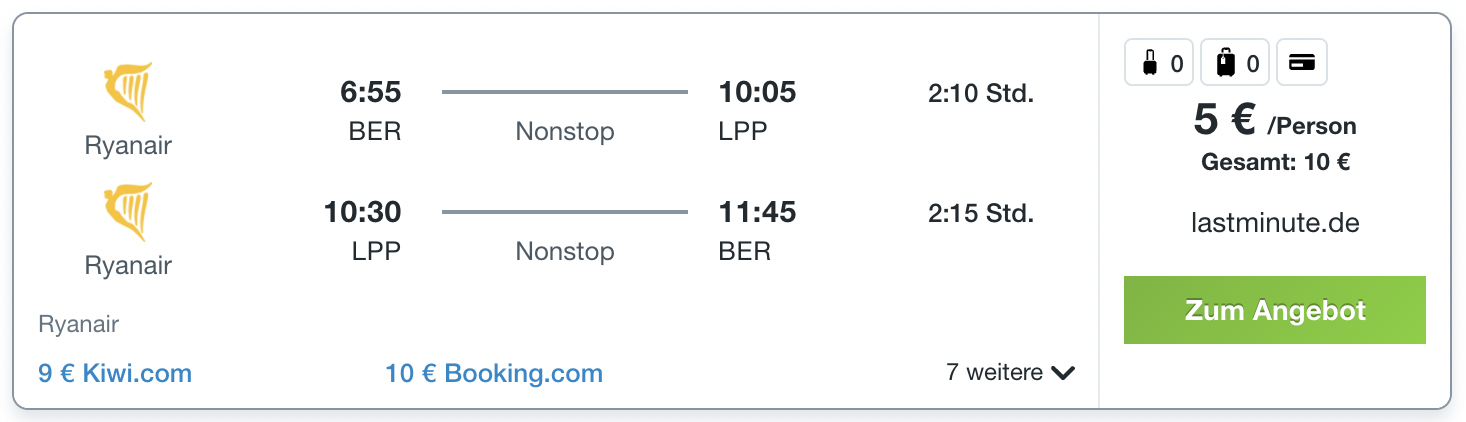Select the 10:30 LPP return departure
The width and height of the screenshot is (1466, 422).
[362, 213]
